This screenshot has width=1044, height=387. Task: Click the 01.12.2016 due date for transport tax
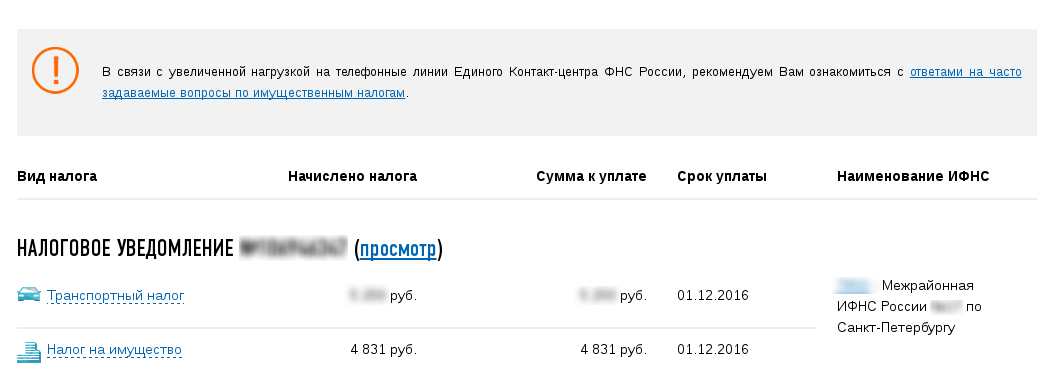(713, 296)
